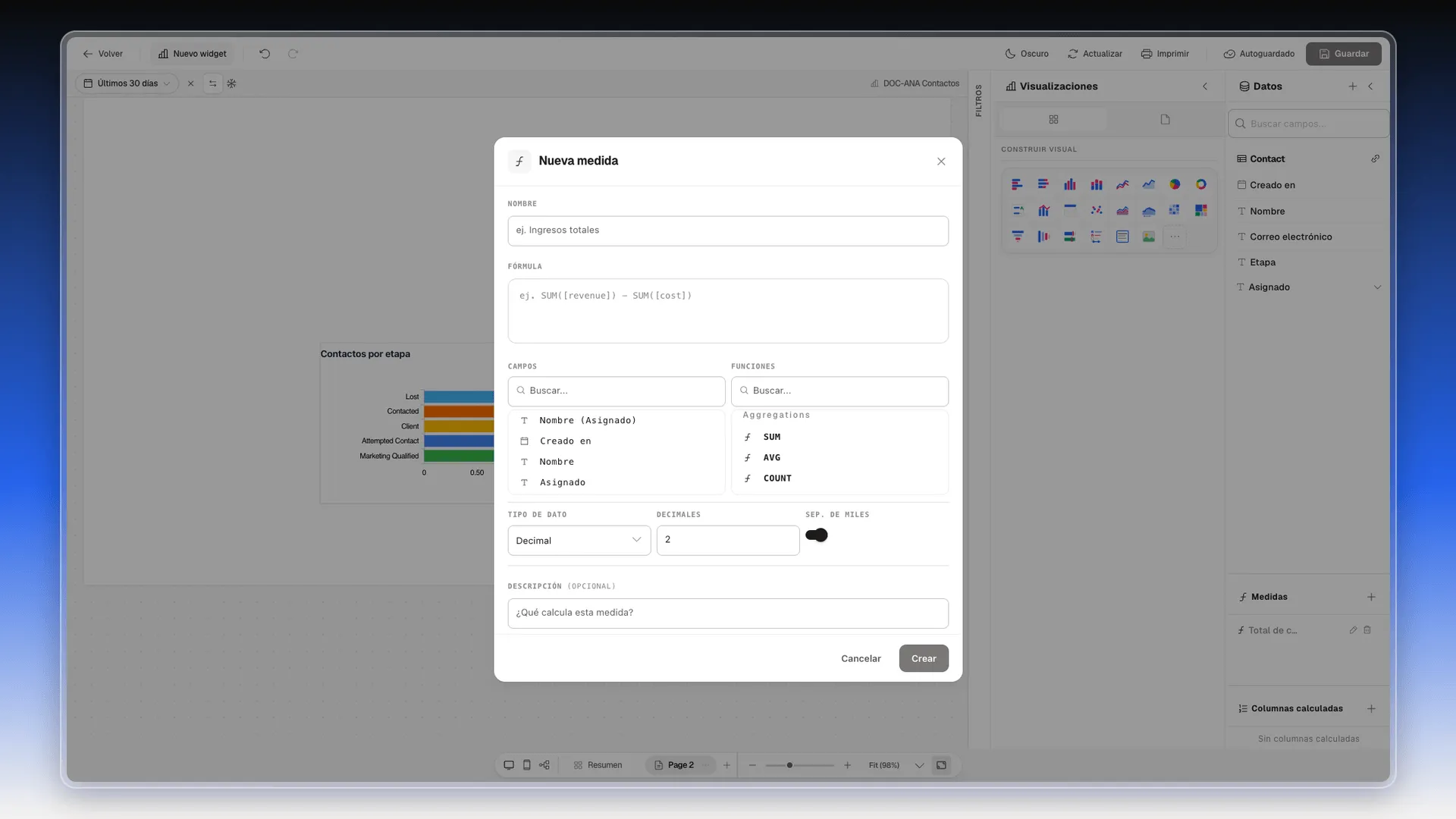Screen dimensions: 1456x819
Task: Collapse the Datos panel
Action: point(1370,86)
